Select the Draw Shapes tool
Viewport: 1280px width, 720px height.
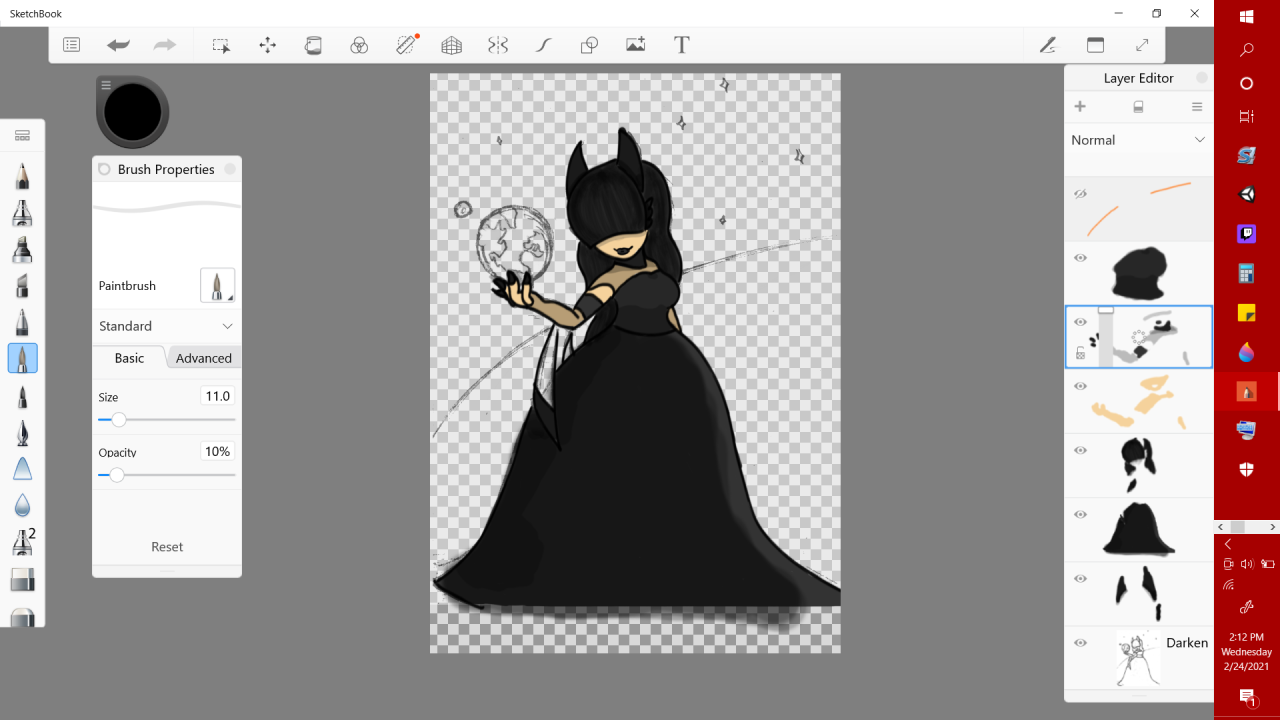coord(589,45)
